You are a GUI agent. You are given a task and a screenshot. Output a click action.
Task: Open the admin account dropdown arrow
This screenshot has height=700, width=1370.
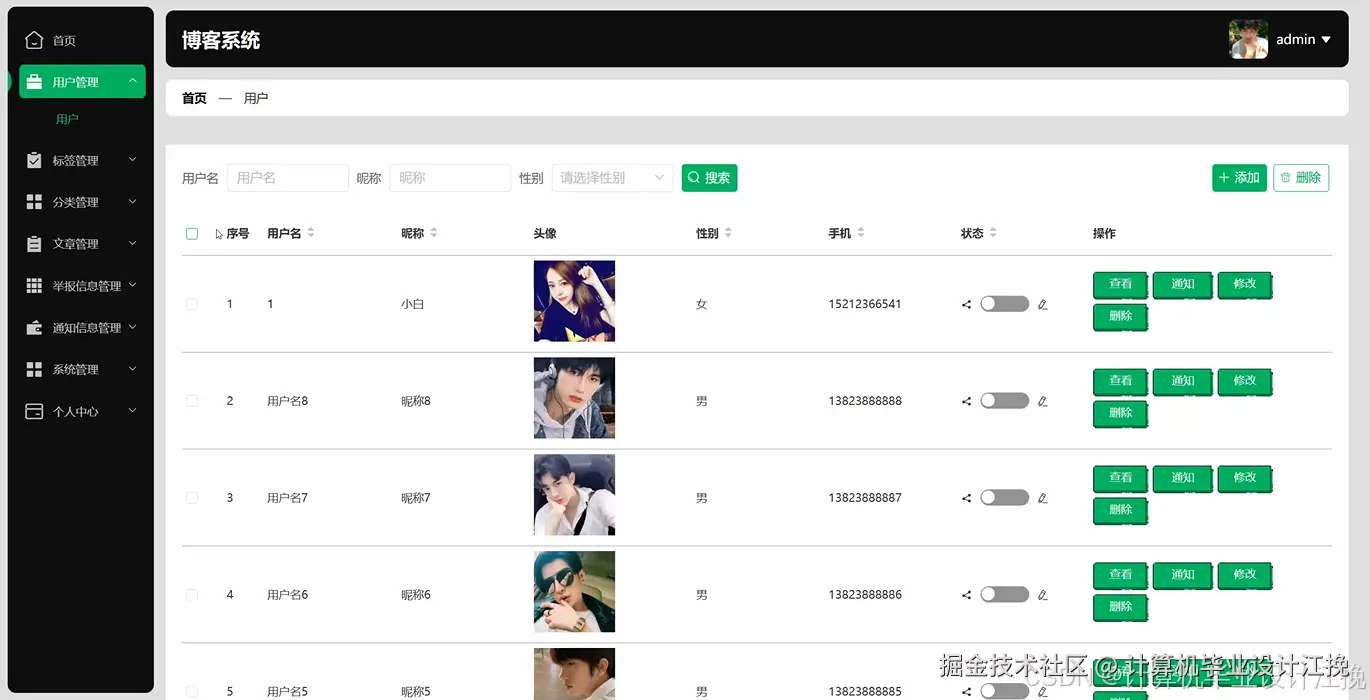click(x=1326, y=40)
